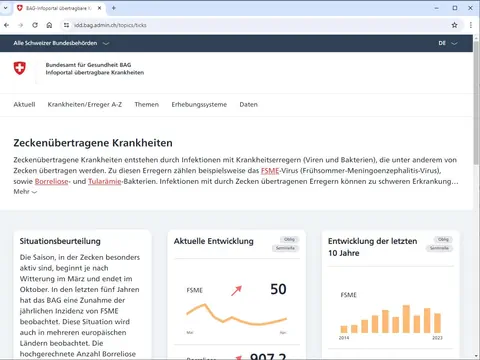Click Oblig tag in Aktuelle Entwicklung card
Viewport: 480px width, 360px height.
[x=289, y=239]
